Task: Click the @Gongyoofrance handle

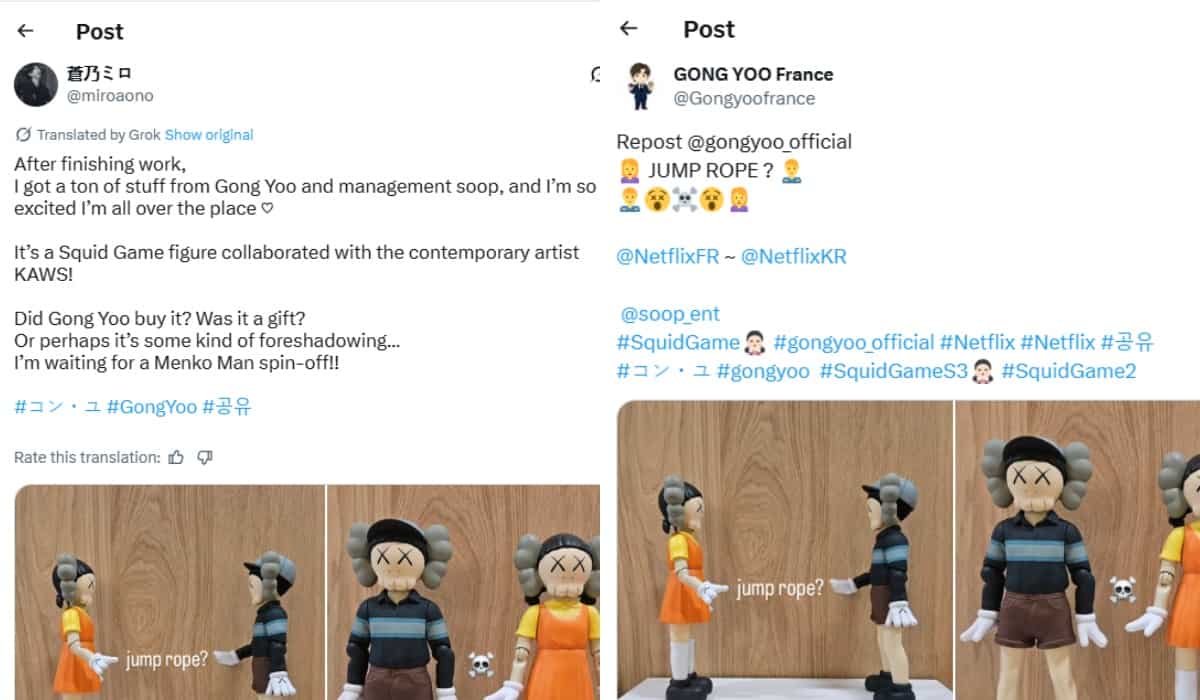Action: (744, 98)
